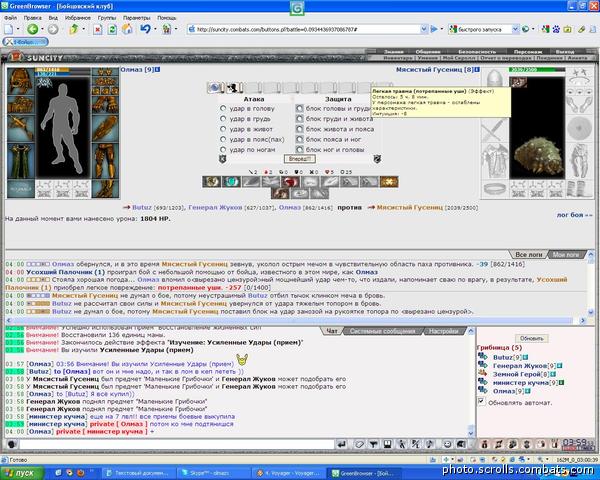The width and height of the screenshot is (600, 480).
Task: Open Back button history dropdown arrow
Action: coord(42,29)
